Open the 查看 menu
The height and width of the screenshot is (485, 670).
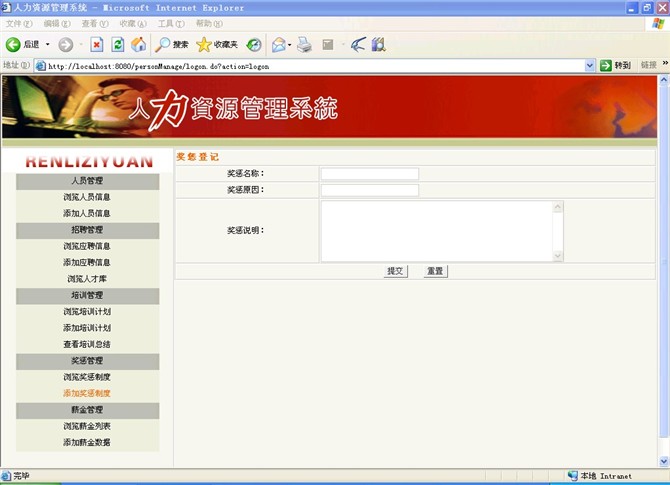[95, 24]
